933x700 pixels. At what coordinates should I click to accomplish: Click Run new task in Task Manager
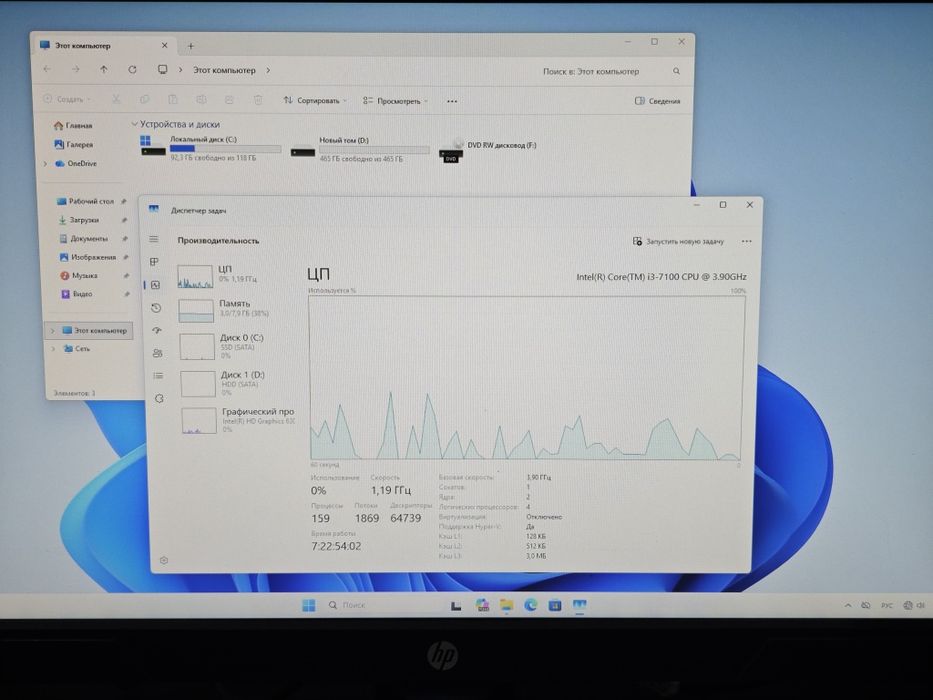pos(678,242)
